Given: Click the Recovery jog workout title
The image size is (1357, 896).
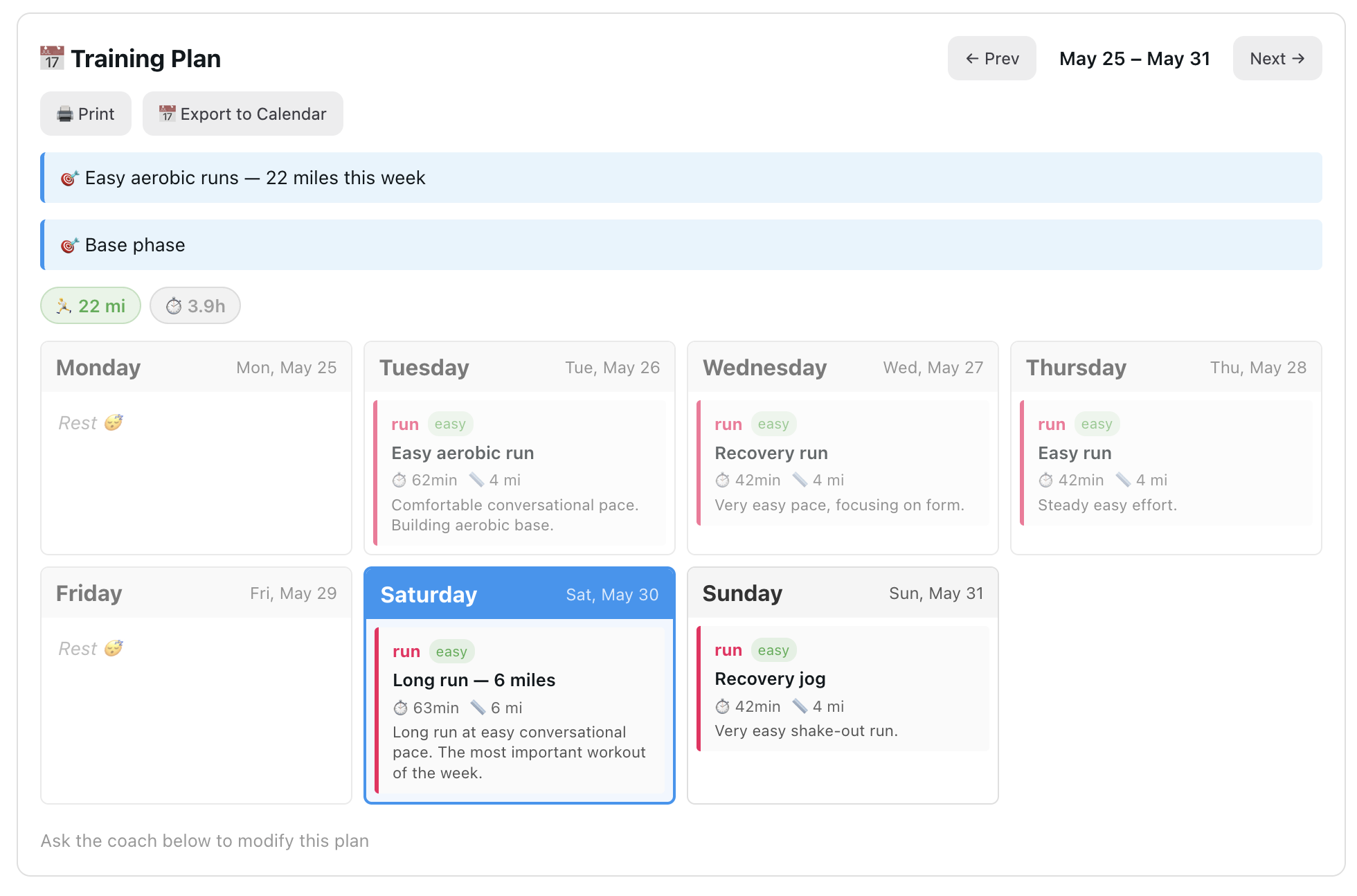Looking at the screenshot, I should click(x=770, y=679).
